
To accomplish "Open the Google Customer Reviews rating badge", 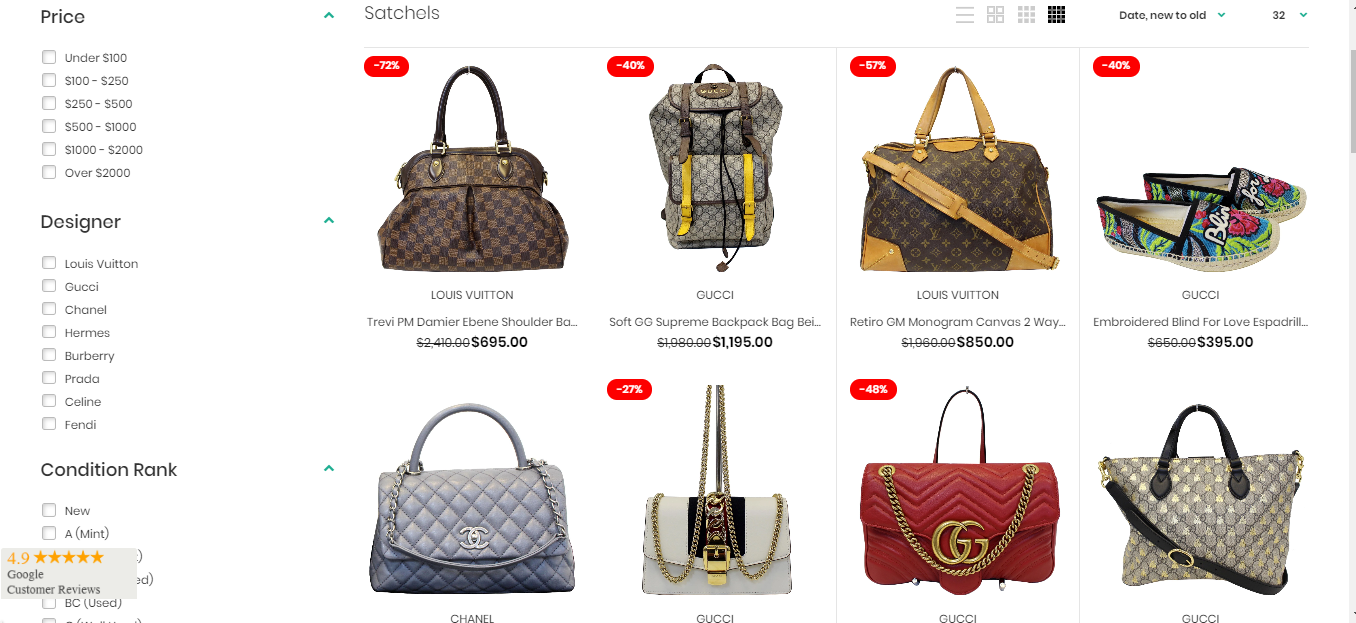I will (68, 573).
